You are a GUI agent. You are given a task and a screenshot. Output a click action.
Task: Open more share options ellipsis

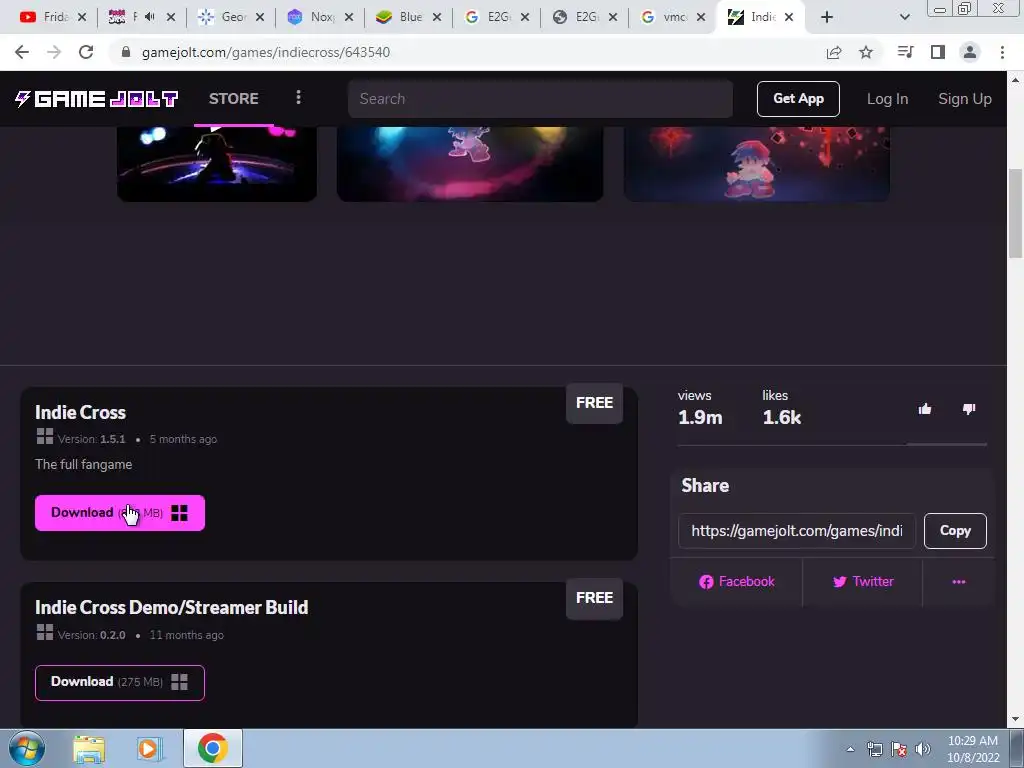[x=959, y=582]
